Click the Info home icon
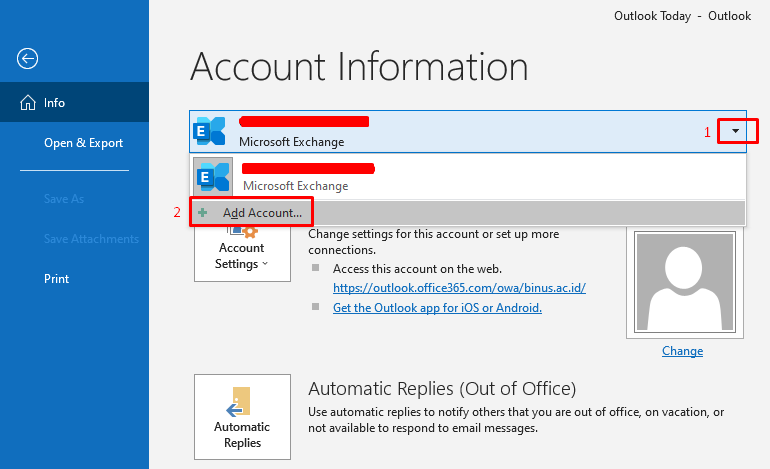The width and height of the screenshot is (770, 469). (28, 103)
